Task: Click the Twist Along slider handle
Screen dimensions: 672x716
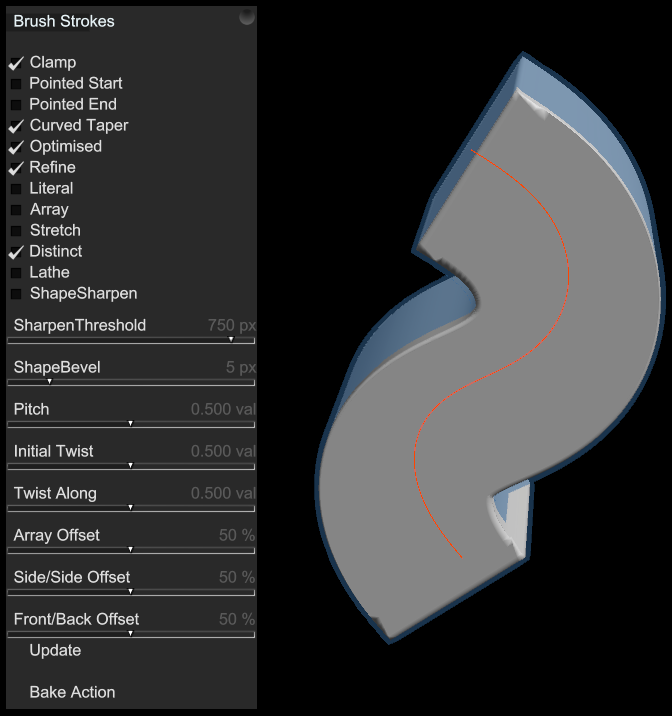Action: [131, 507]
